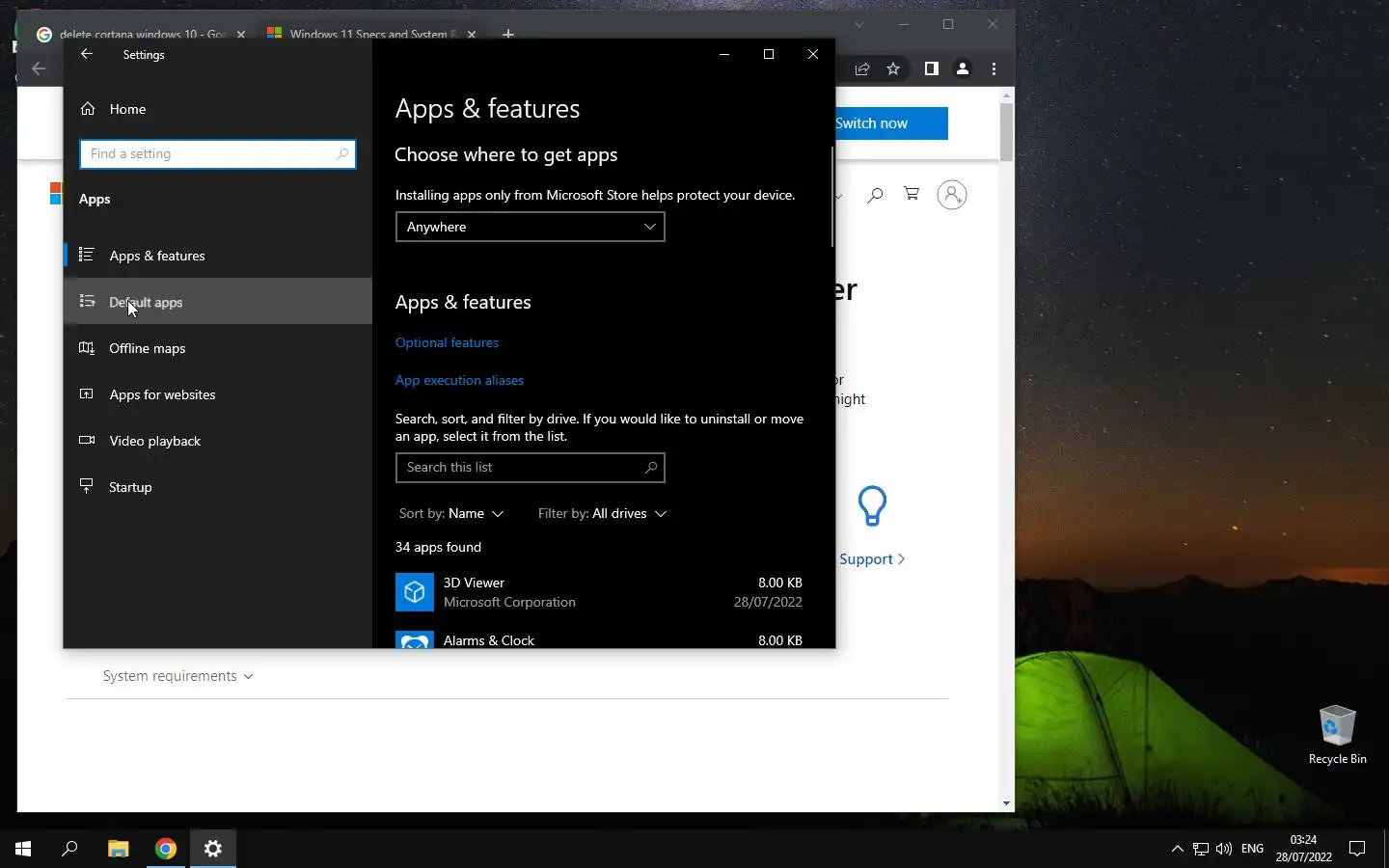Image resolution: width=1389 pixels, height=868 pixels.
Task: Open the Optional features link
Action: pos(447,342)
